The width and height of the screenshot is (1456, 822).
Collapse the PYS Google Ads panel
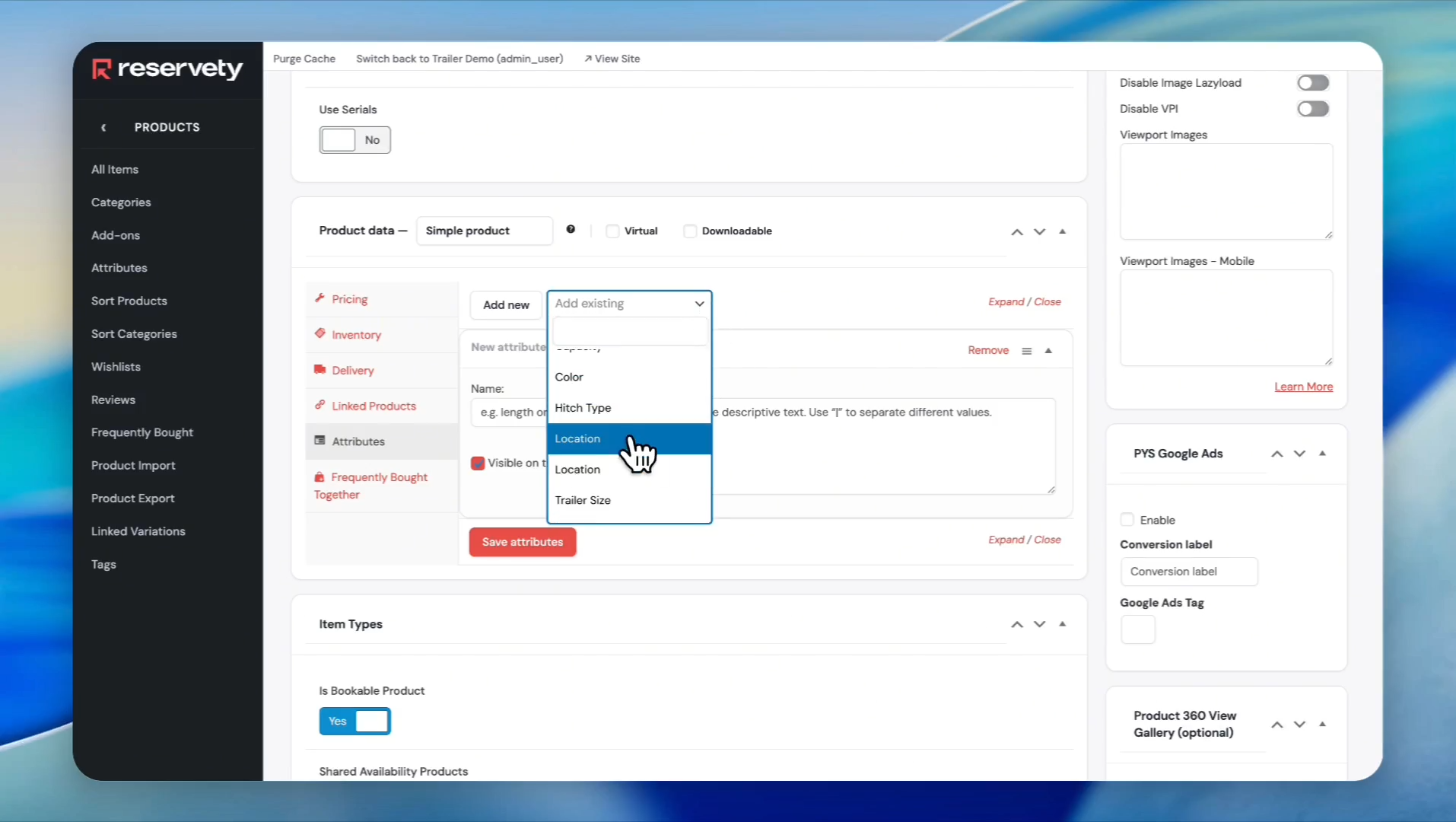click(1323, 454)
